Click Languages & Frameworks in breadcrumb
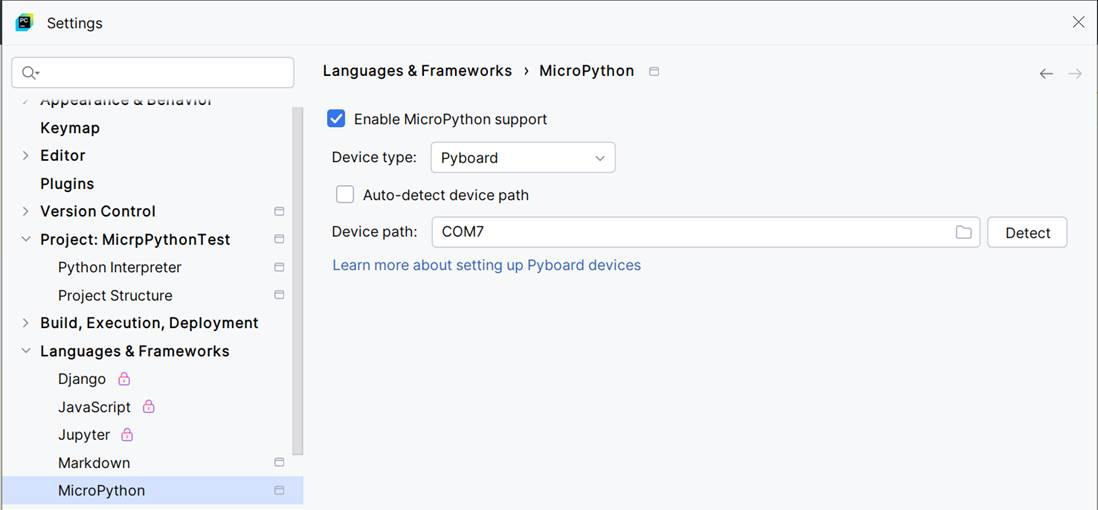The height and width of the screenshot is (510, 1098). (x=417, y=71)
